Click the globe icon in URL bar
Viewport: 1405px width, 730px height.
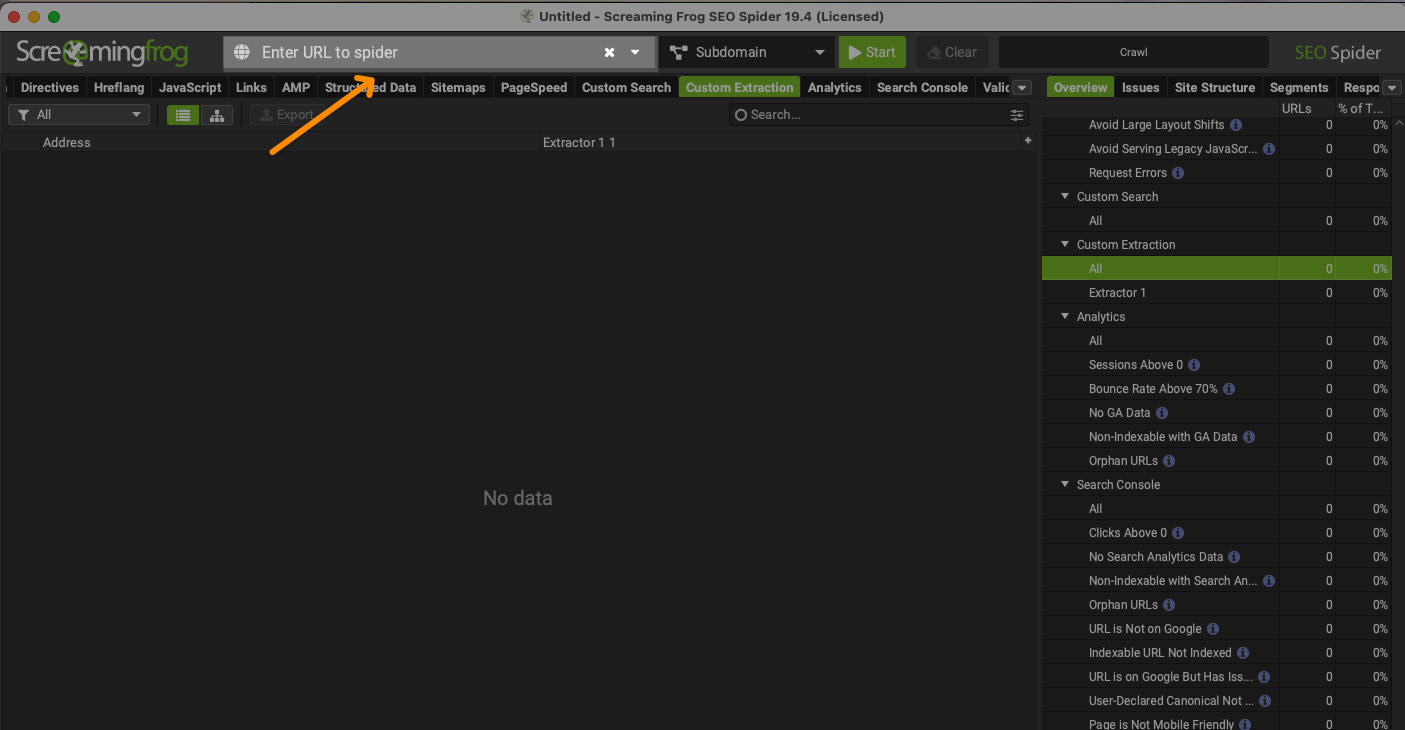coord(241,52)
